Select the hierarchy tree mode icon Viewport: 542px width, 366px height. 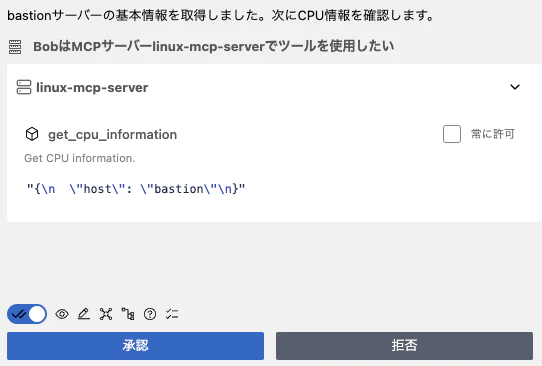[x=128, y=314]
